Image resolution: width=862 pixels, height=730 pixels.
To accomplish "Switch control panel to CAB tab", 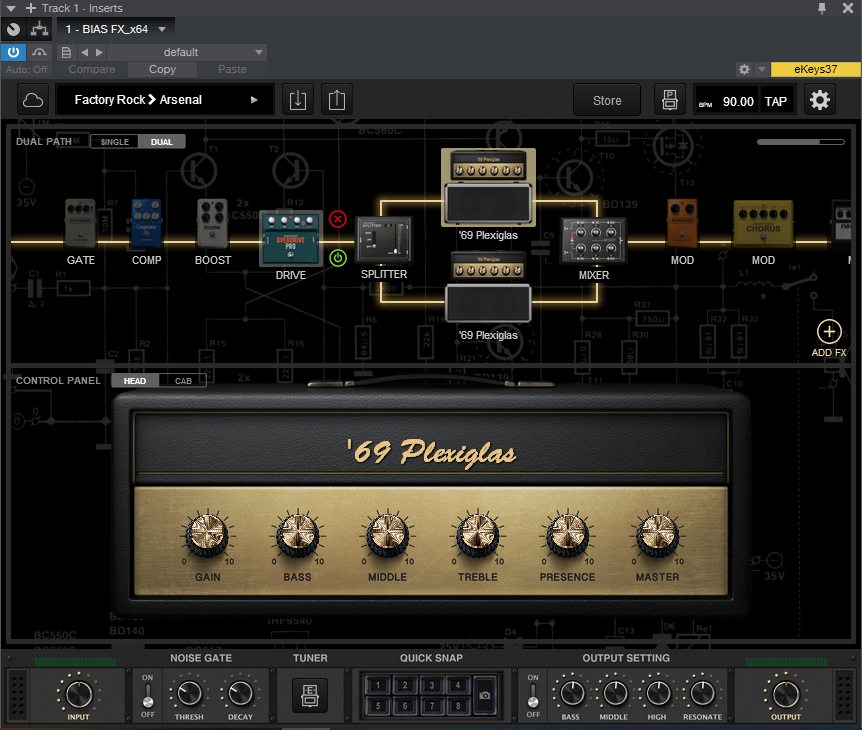I will pyautogui.click(x=183, y=380).
